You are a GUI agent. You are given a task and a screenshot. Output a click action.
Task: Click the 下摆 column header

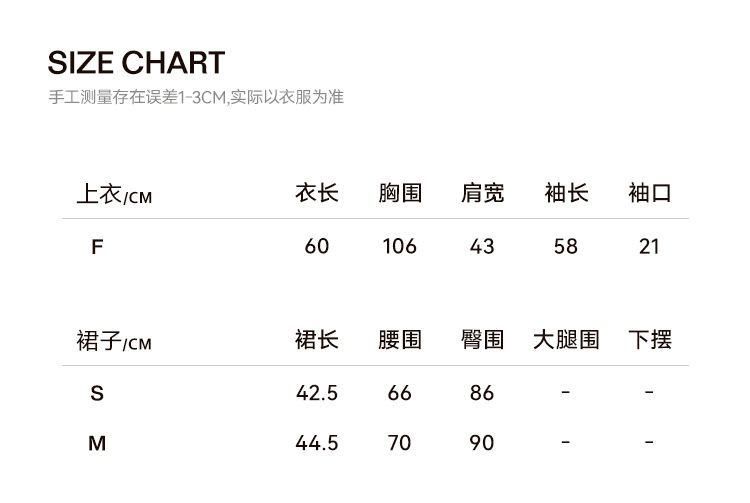(649, 340)
